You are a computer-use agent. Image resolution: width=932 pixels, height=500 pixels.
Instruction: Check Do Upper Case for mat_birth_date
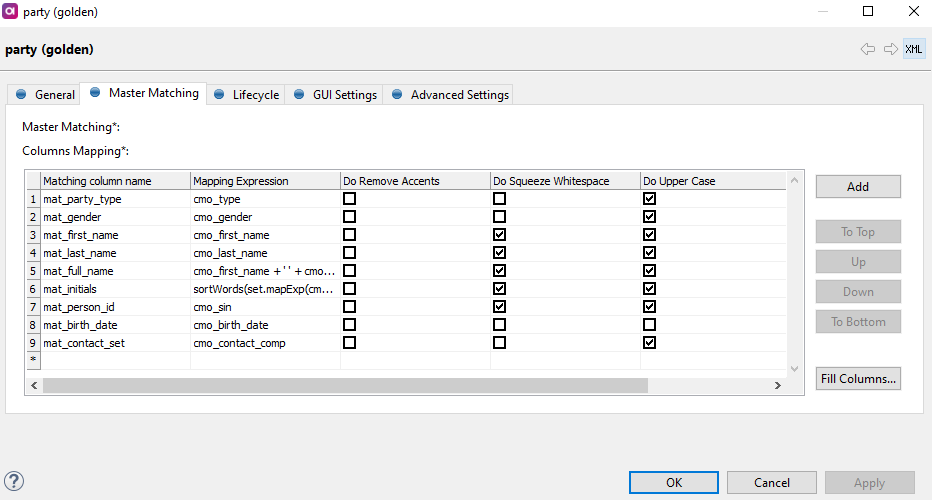coord(649,325)
